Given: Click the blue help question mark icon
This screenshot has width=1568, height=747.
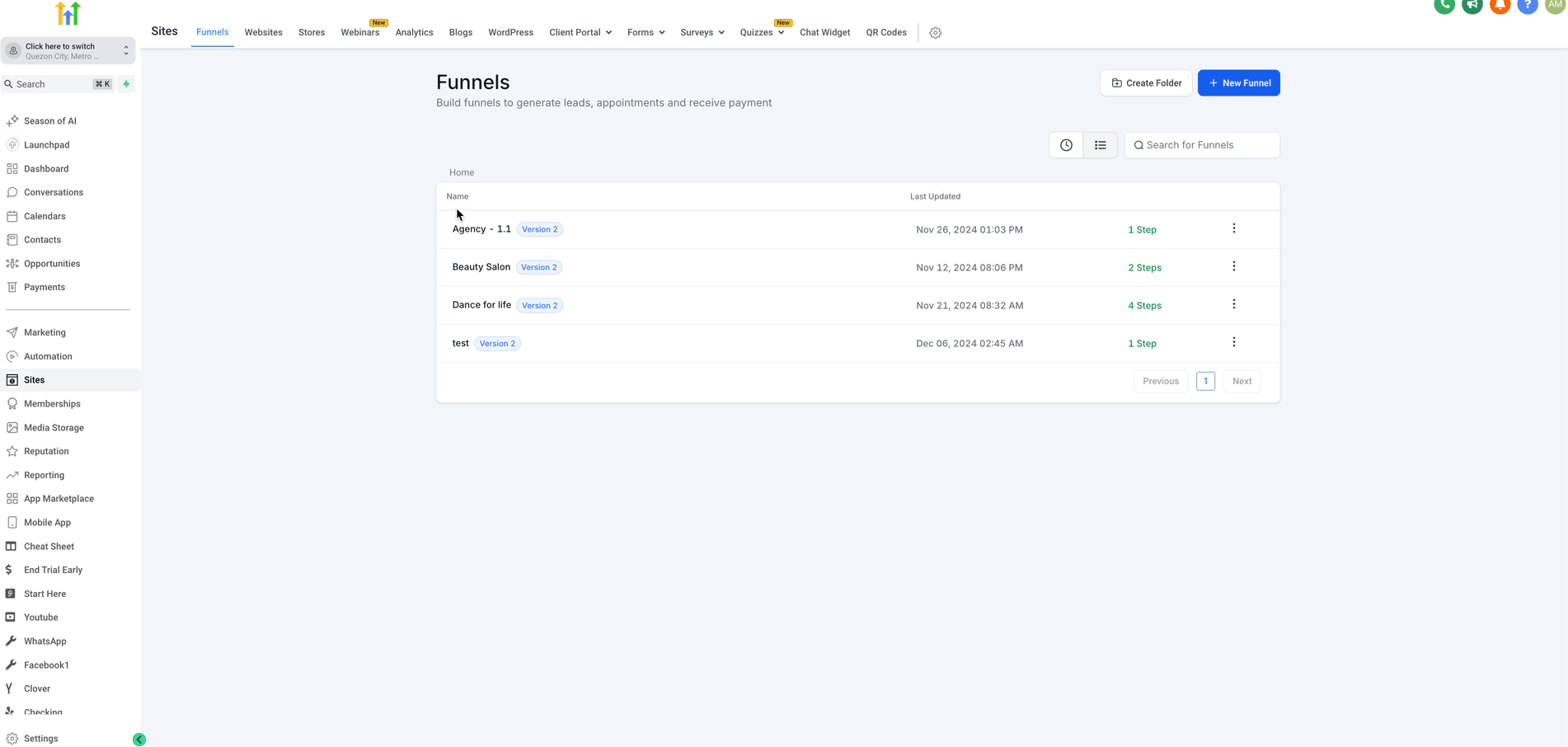Looking at the screenshot, I should [1528, 5].
